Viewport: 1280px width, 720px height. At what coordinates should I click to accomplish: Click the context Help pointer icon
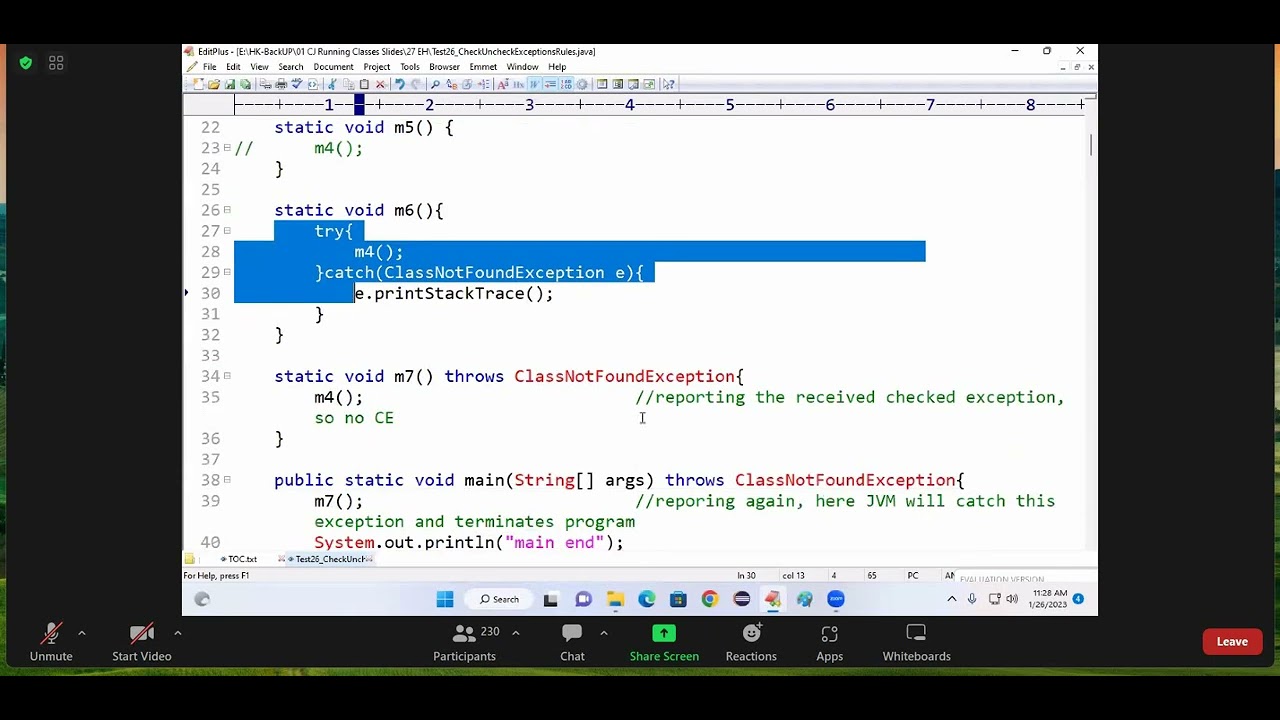click(x=668, y=84)
